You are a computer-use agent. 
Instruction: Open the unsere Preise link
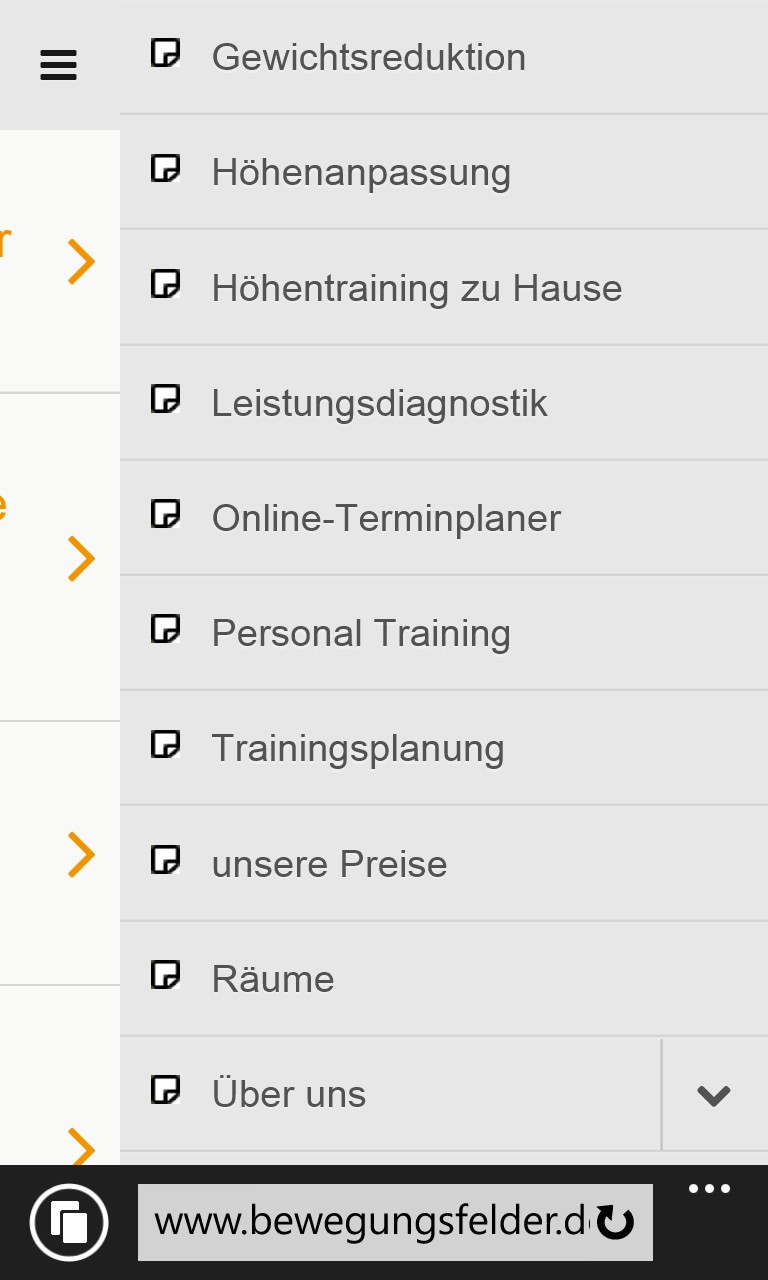click(329, 864)
